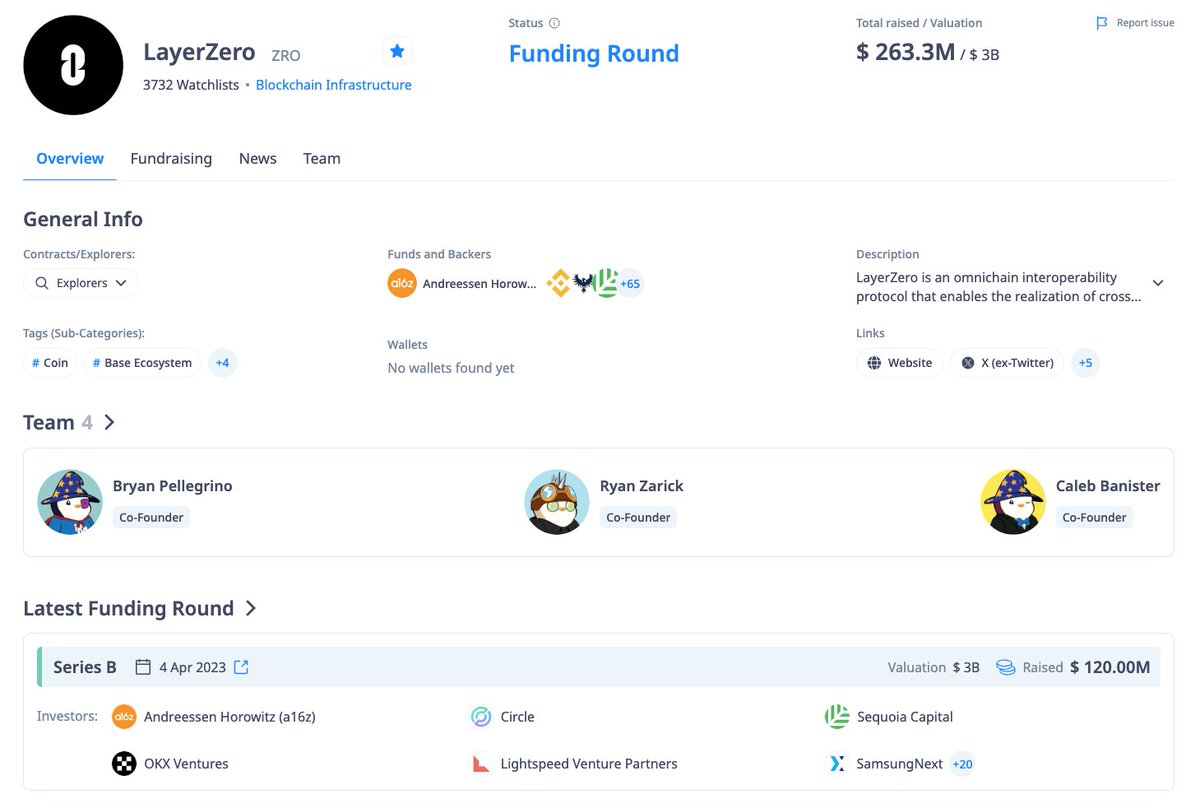Click Ryan Zarick's avatar
Image resolution: width=1200 pixels, height=808 pixels.
[x=557, y=502]
